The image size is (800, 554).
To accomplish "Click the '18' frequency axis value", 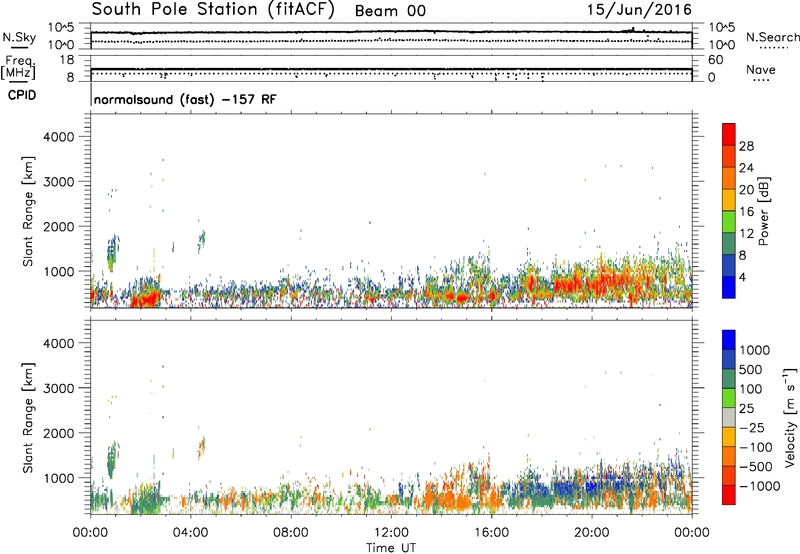I will click(67, 60).
